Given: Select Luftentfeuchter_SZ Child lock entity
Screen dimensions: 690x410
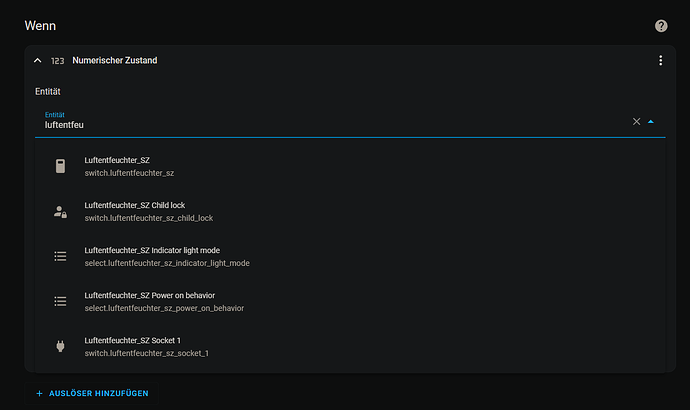Looking at the screenshot, I should (x=350, y=212).
